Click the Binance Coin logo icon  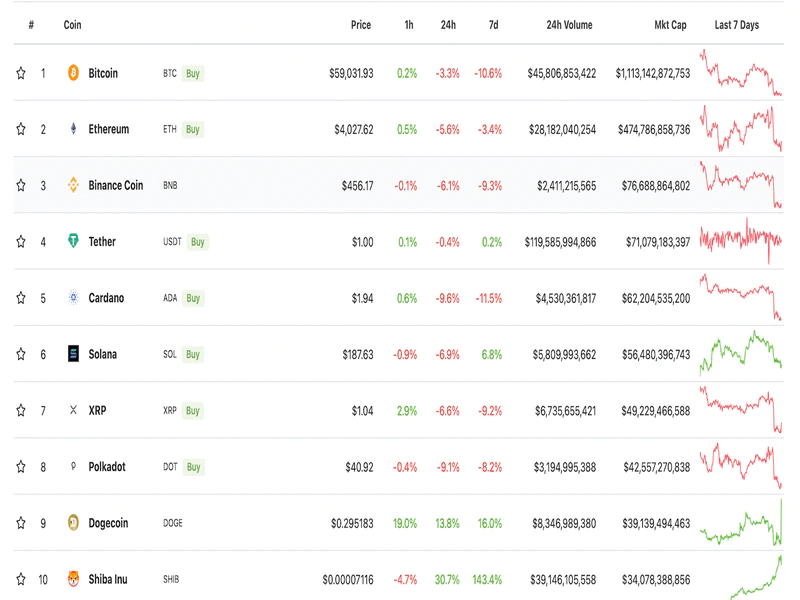[73, 185]
